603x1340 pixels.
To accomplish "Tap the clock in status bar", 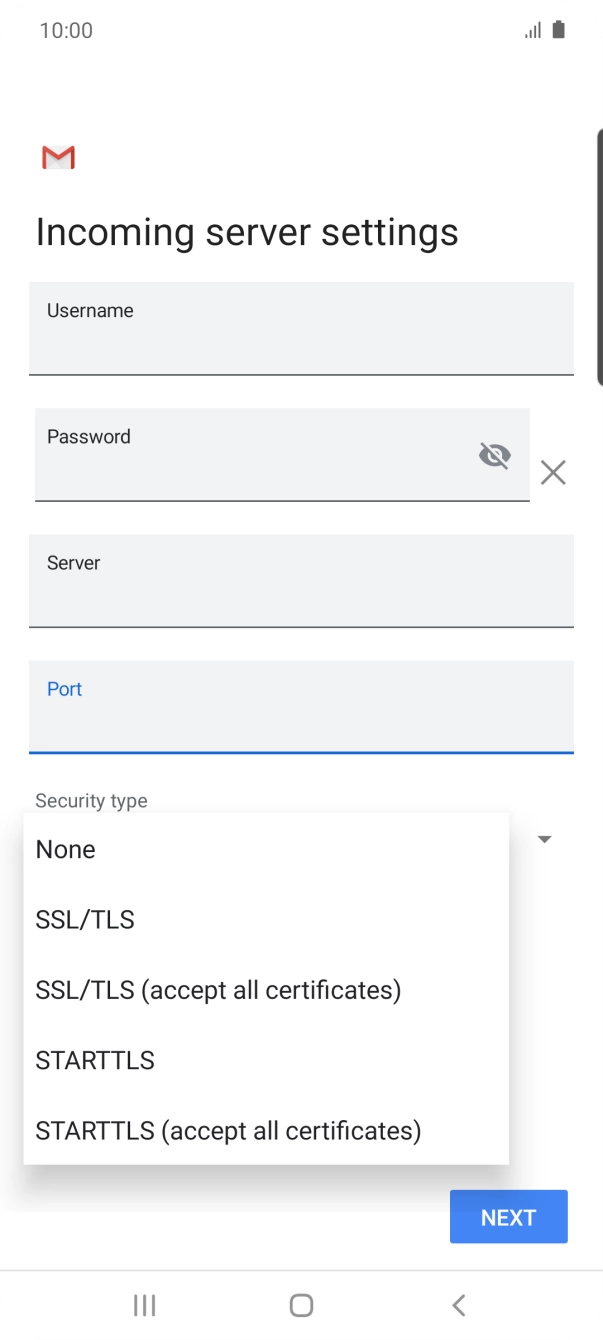I will click(x=66, y=30).
